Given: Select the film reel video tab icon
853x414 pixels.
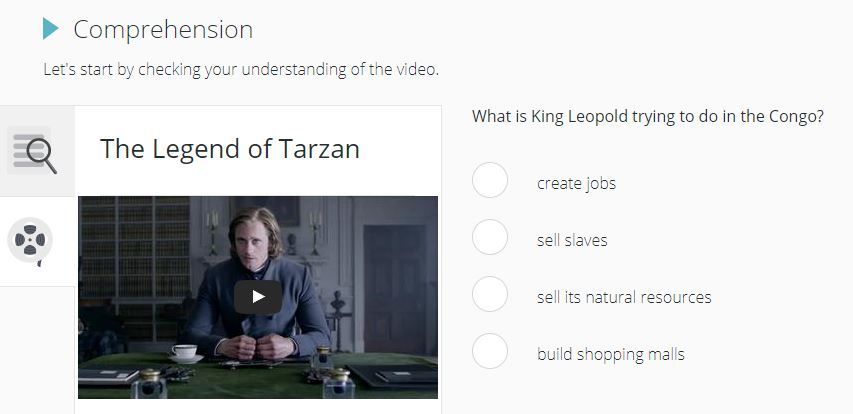Looking at the screenshot, I should (30, 240).
